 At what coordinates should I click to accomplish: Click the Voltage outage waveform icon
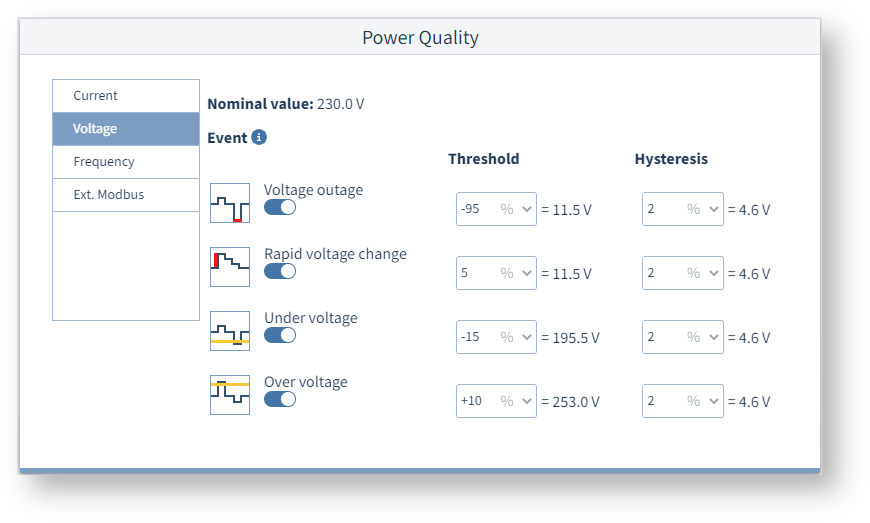point(229,203)
